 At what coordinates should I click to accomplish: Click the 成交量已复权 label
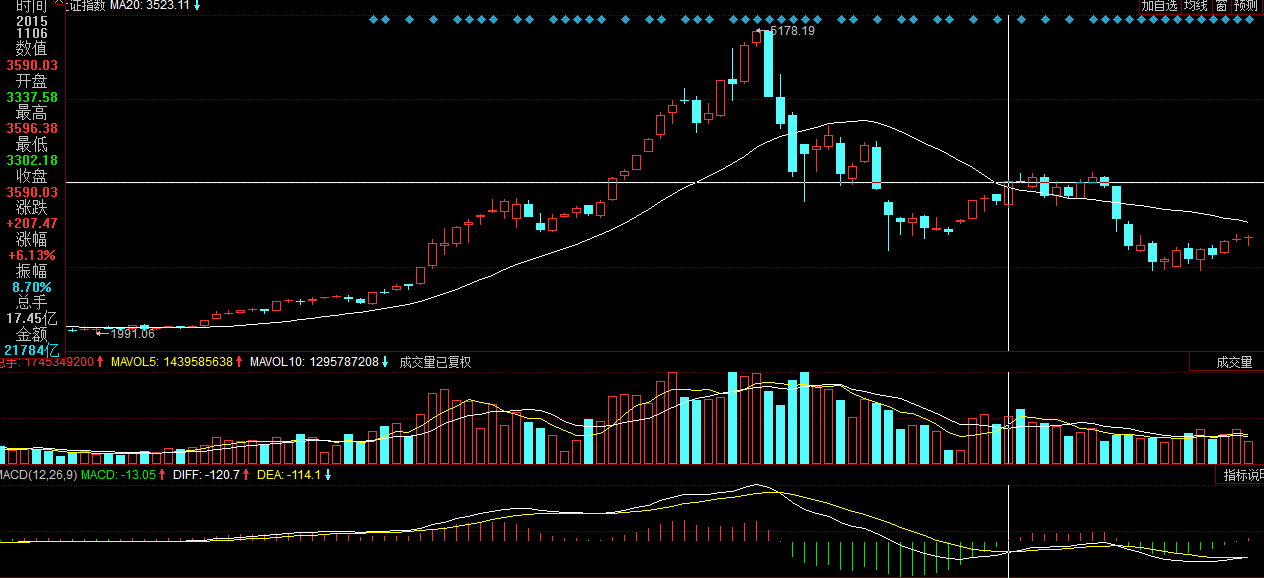tap(435, 362)
